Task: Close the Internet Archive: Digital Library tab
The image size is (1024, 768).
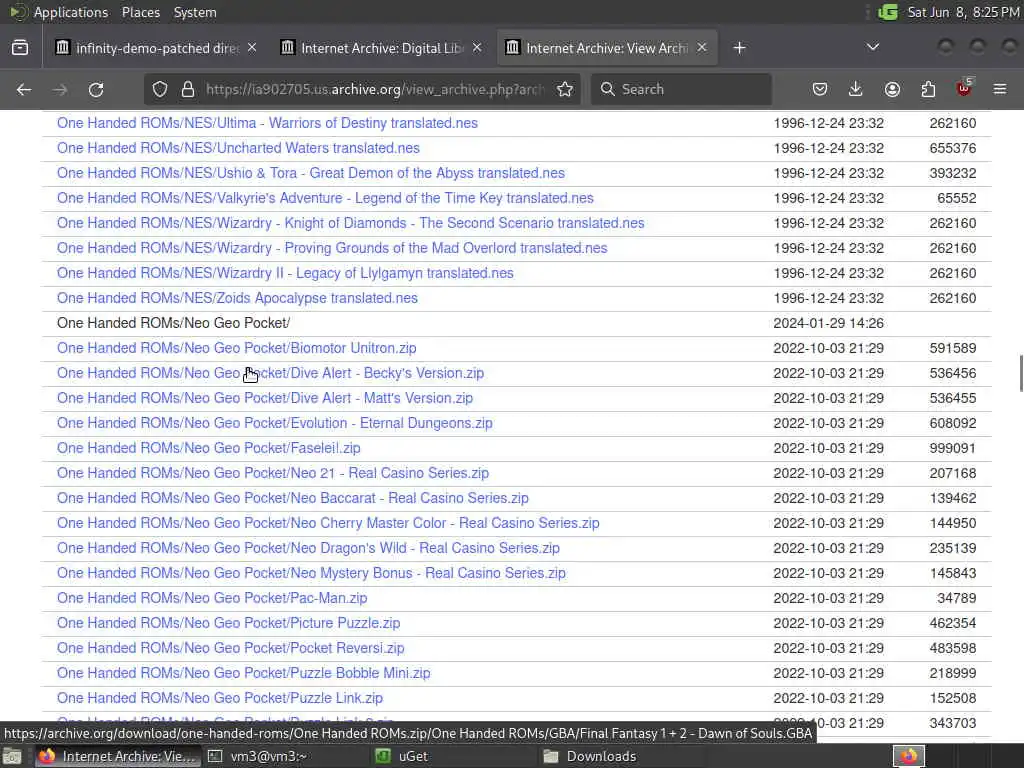Action: coord(477,48)
